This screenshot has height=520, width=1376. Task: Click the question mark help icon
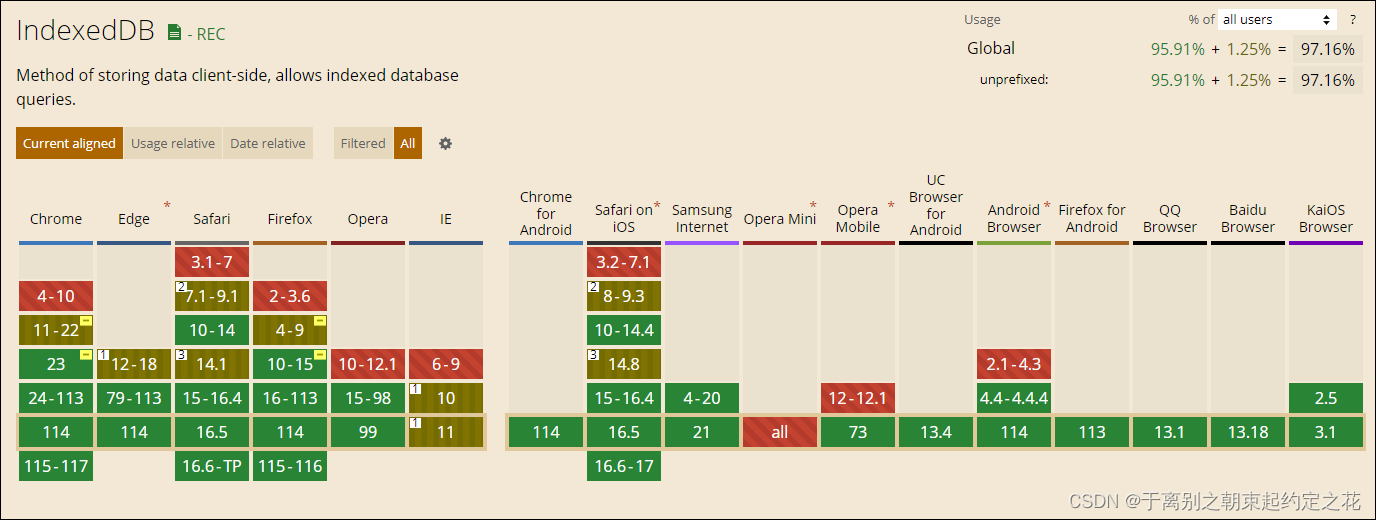(1353, 19)
